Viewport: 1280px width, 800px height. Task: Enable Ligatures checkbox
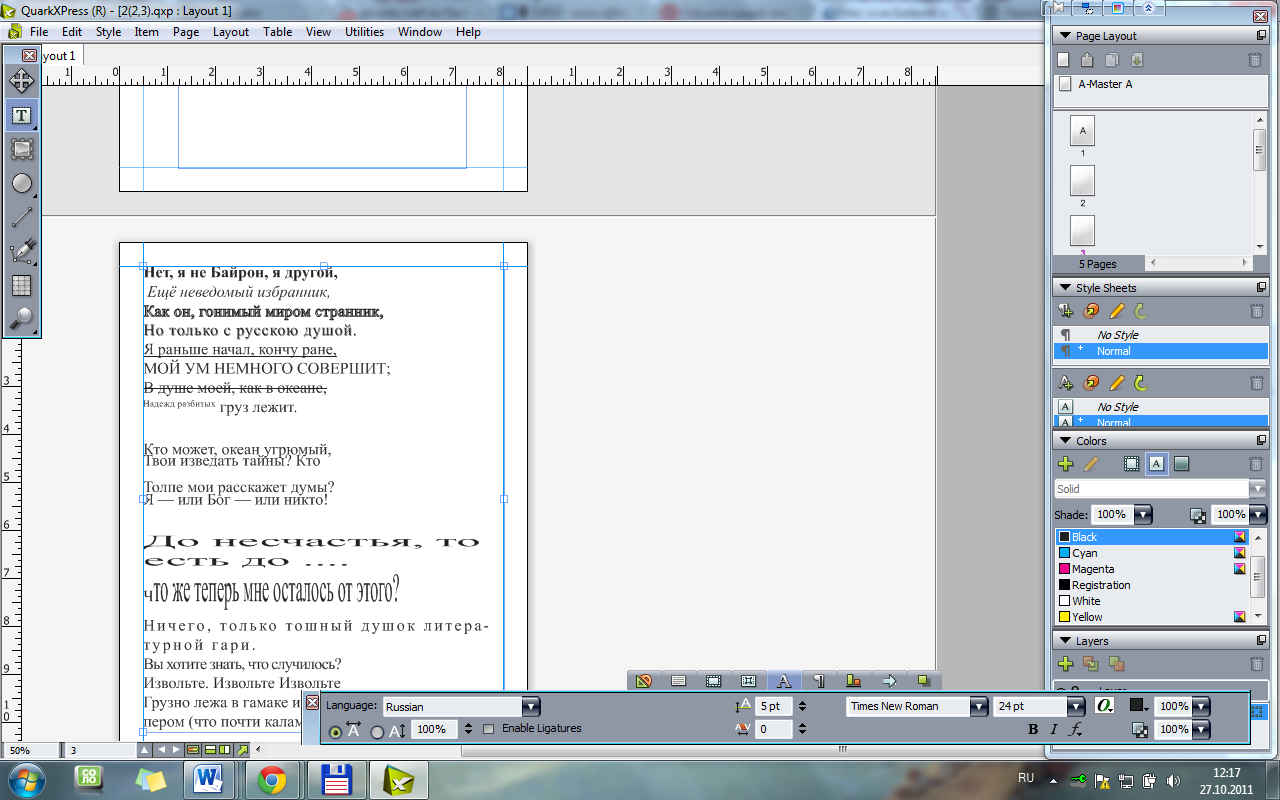(489, 729)
